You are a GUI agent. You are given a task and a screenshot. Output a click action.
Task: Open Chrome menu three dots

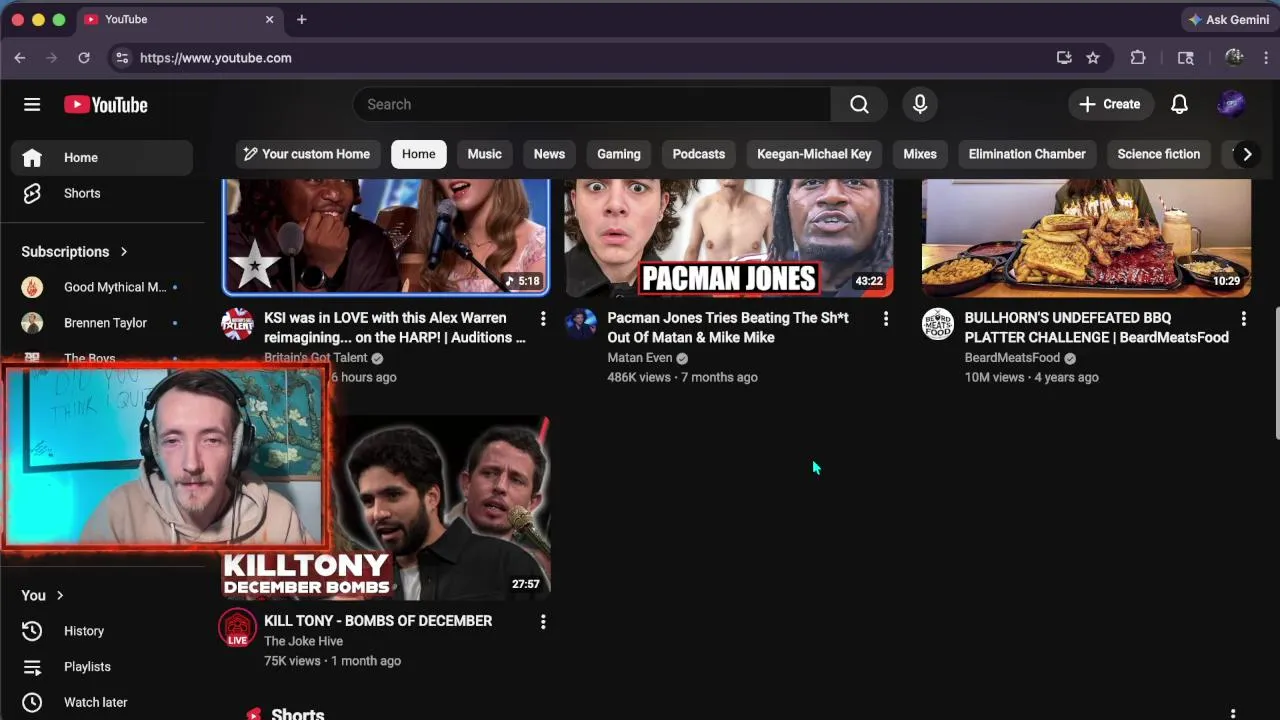point(1266,58)
